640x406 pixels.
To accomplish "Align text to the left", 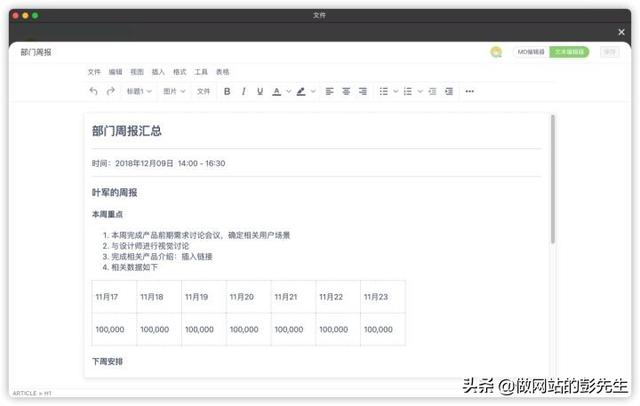I will point(329,91).
